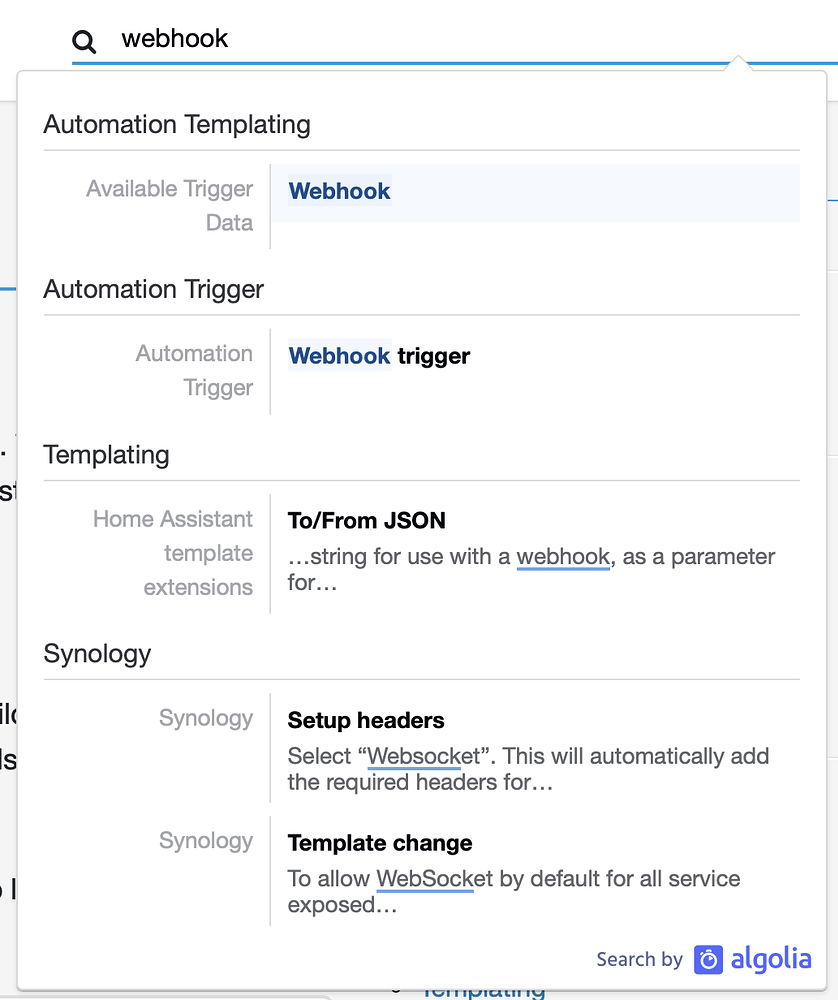Click the Synology label beside Template change

(206, 841)
